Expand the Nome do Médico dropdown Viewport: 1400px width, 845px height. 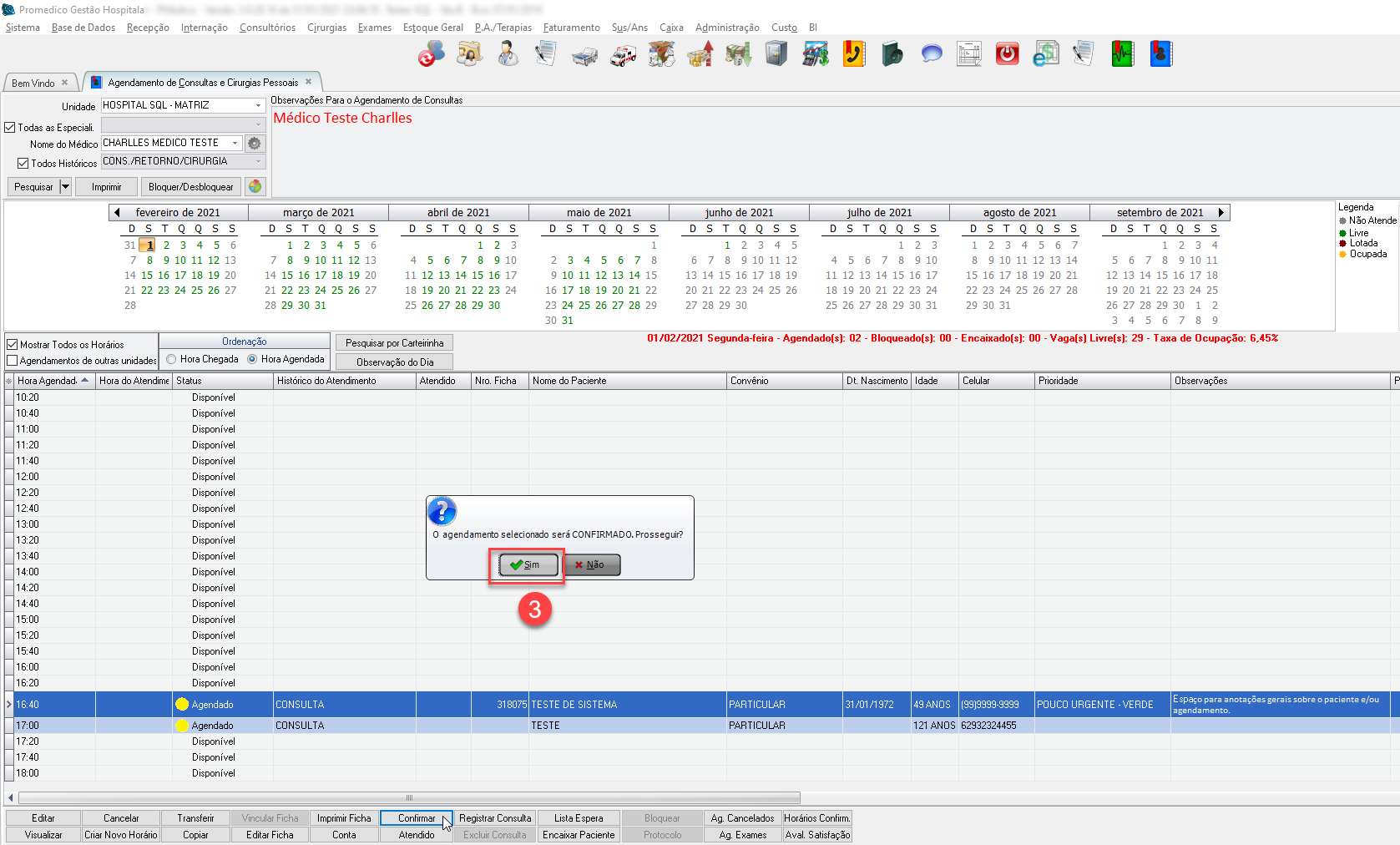235,144
